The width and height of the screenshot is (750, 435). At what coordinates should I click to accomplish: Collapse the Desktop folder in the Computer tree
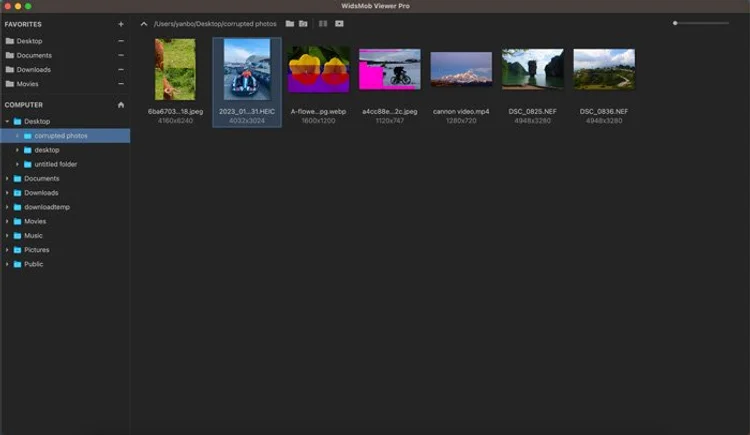click(7, 122)
